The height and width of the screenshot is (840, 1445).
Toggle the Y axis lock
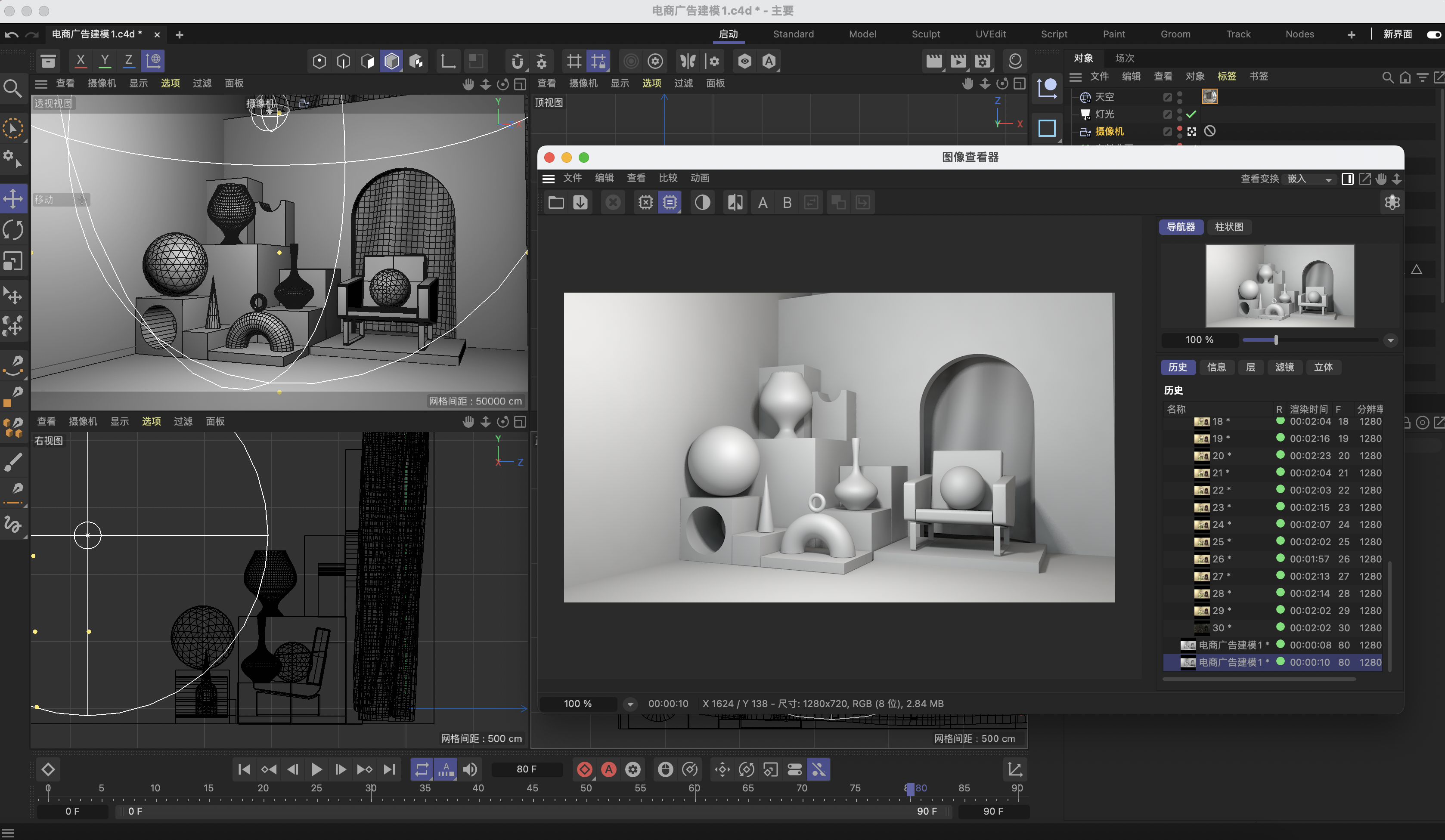coord(104,60)
